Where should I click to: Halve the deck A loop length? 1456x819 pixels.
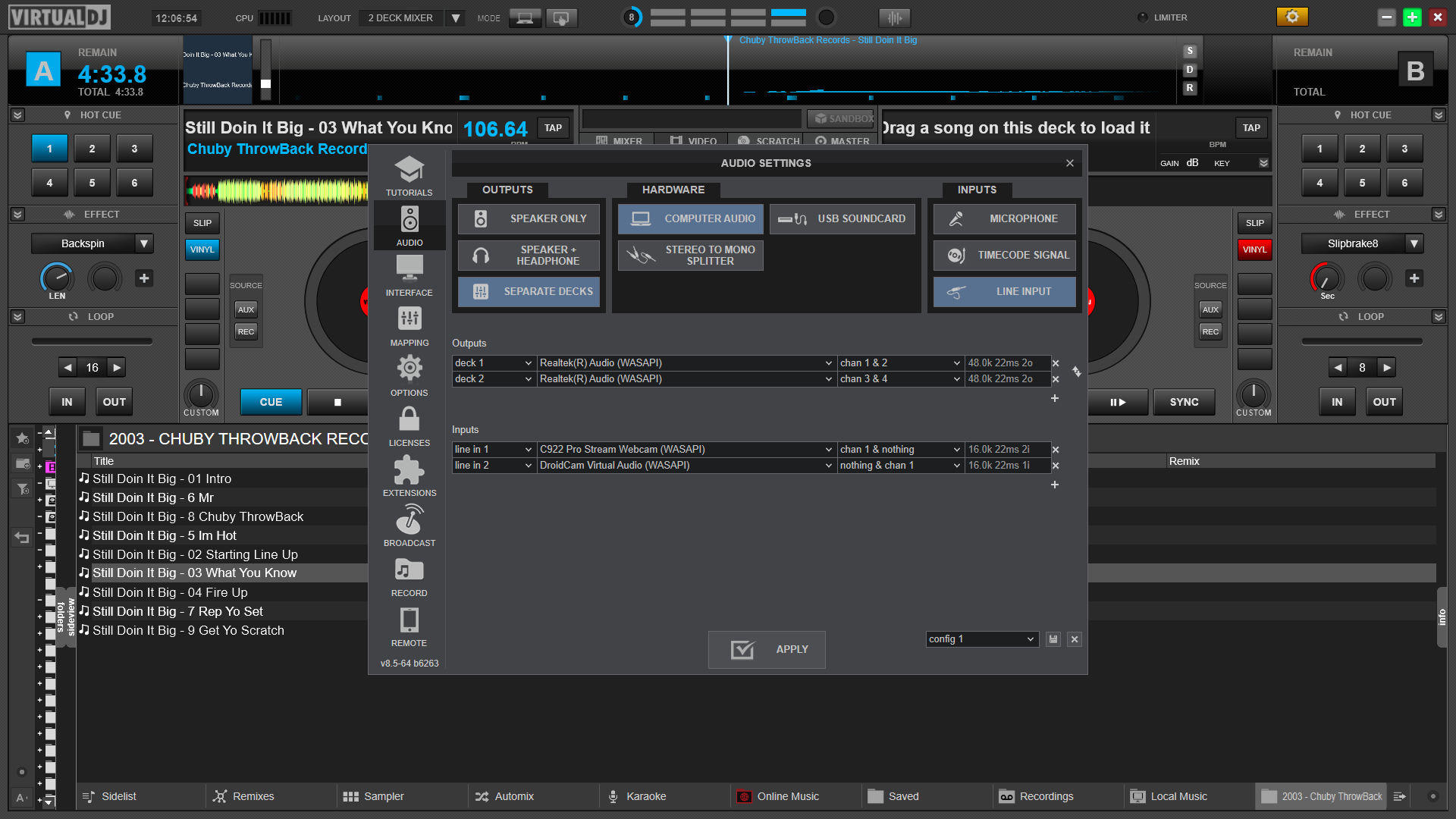[68, 368]
